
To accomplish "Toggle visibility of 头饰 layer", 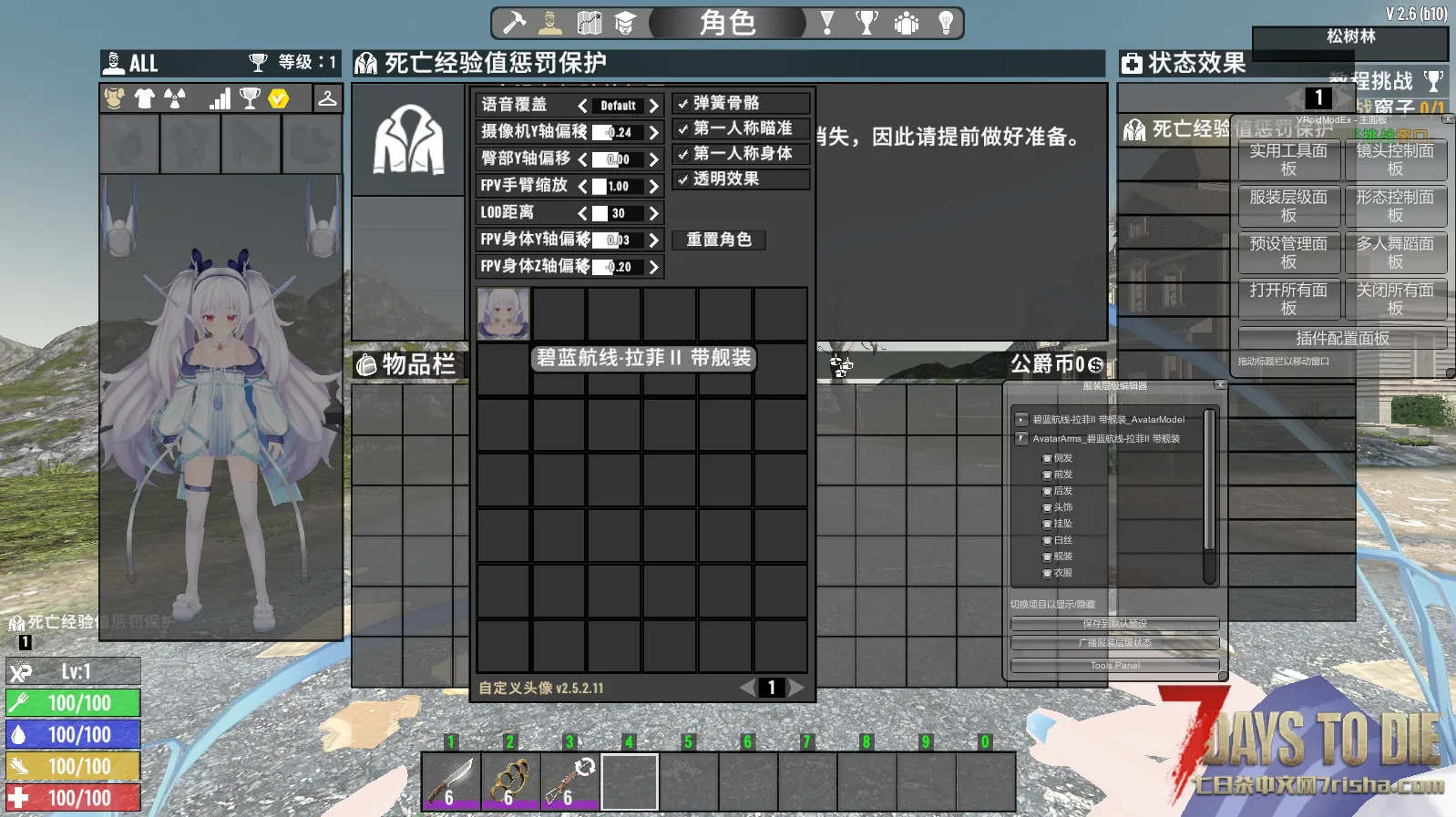I will pos(1047,508).
